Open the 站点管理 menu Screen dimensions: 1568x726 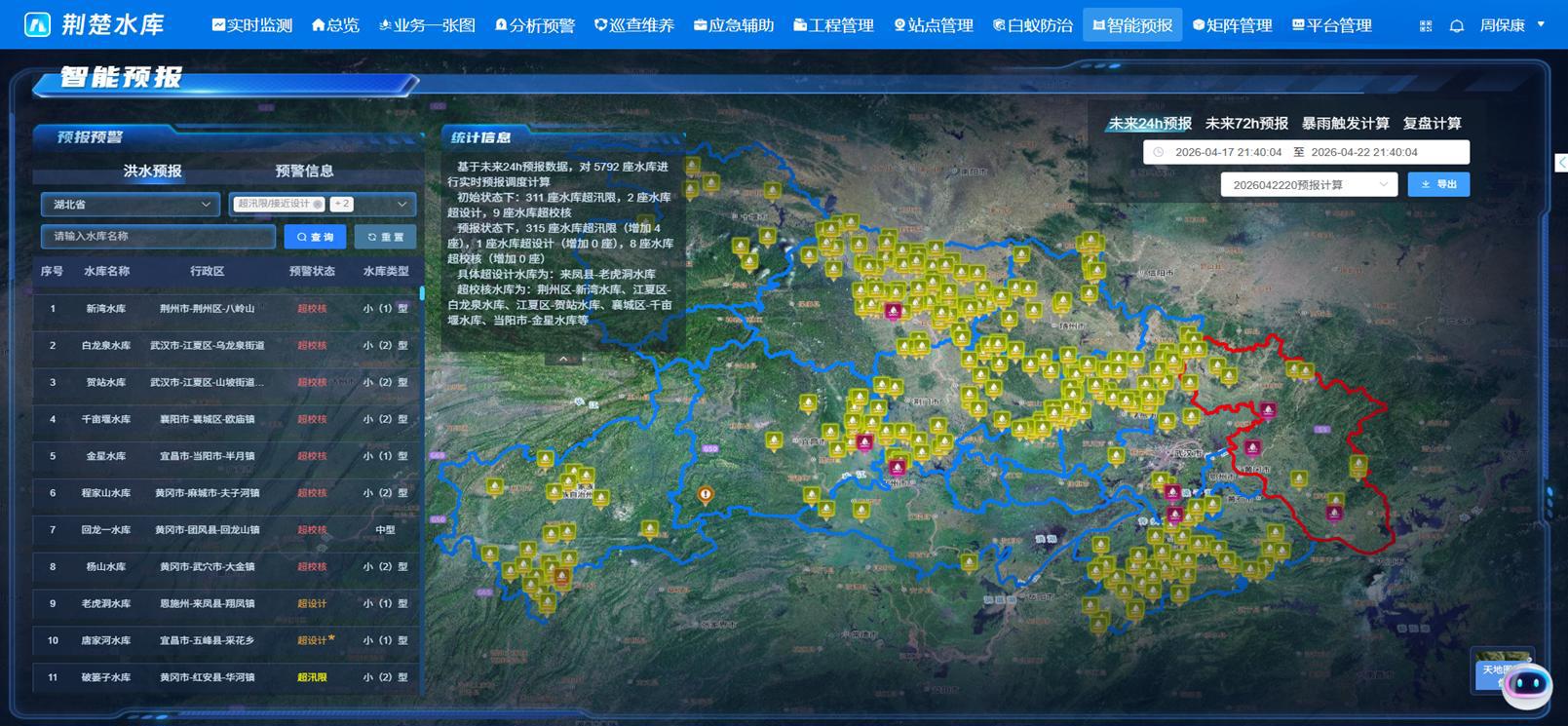click(934, 25)
